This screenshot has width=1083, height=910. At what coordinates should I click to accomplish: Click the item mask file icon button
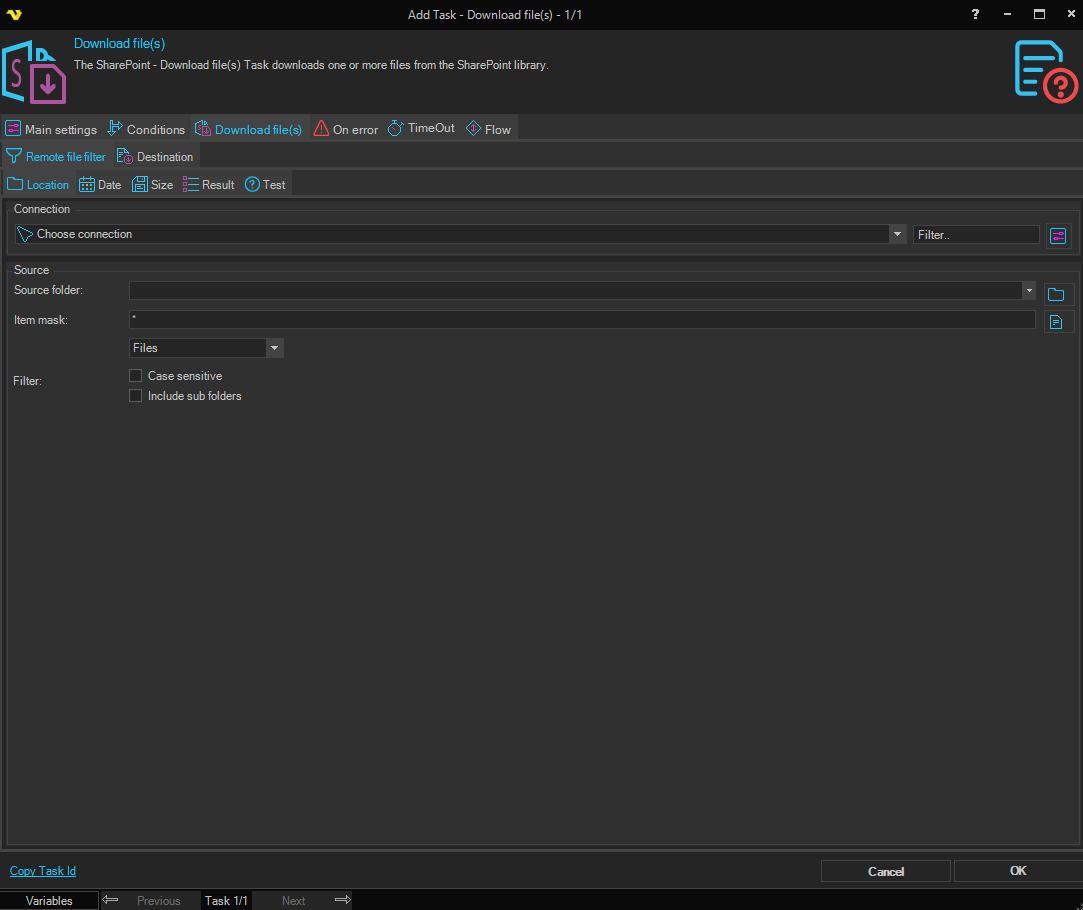(x=1058, y=322)
